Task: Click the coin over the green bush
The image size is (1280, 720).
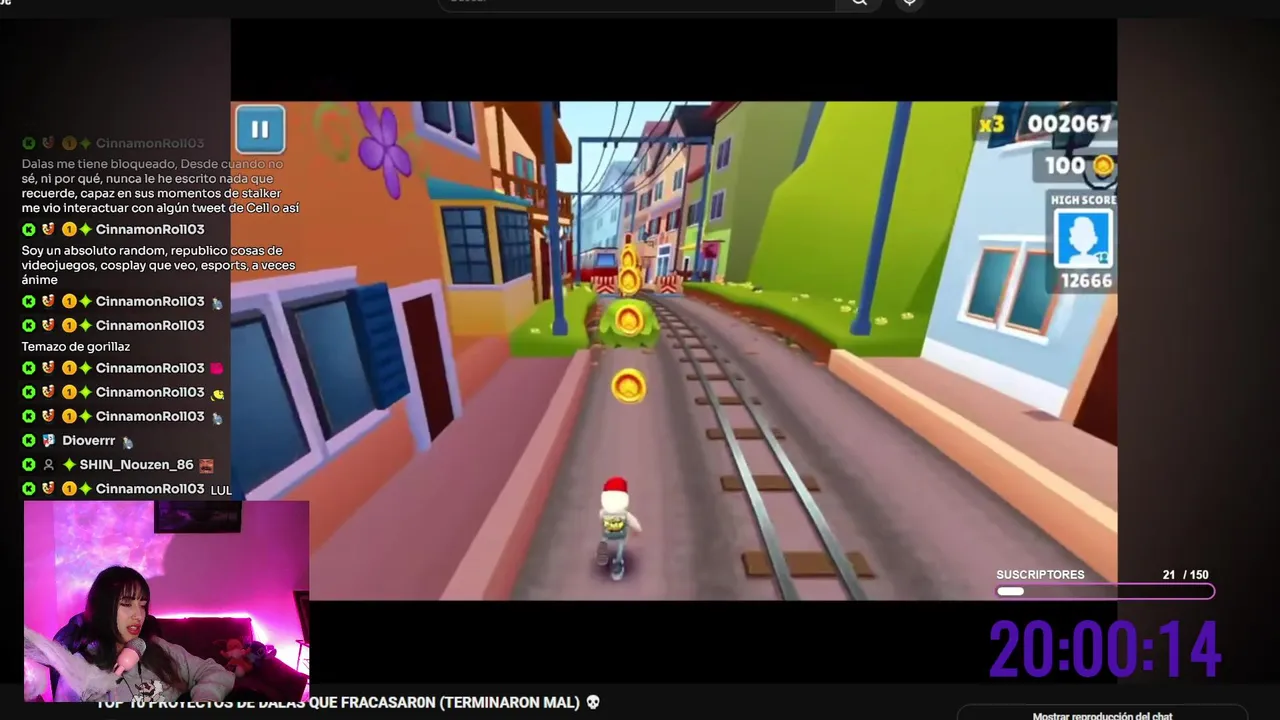Action: coord(628,320)
